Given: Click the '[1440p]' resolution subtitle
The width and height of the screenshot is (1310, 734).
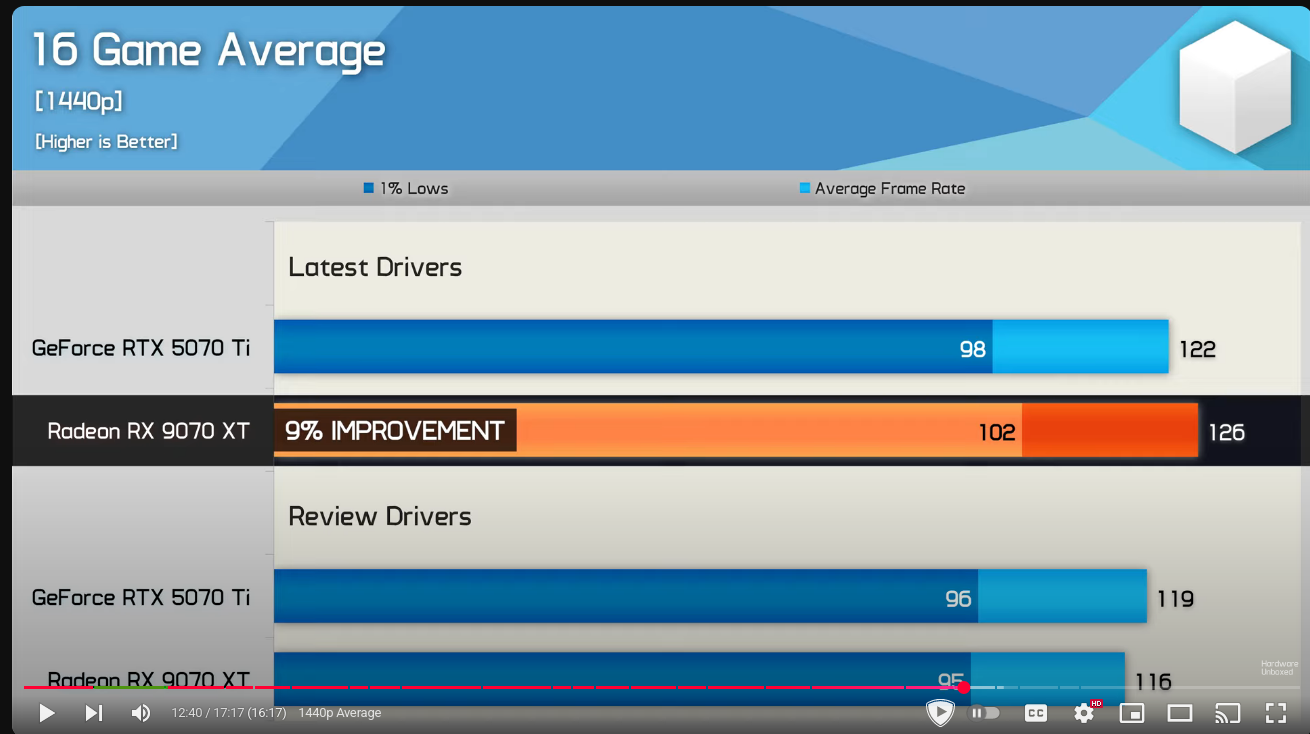Looking at the screenshot, I should pyautogui.click(x=78, y=101).
